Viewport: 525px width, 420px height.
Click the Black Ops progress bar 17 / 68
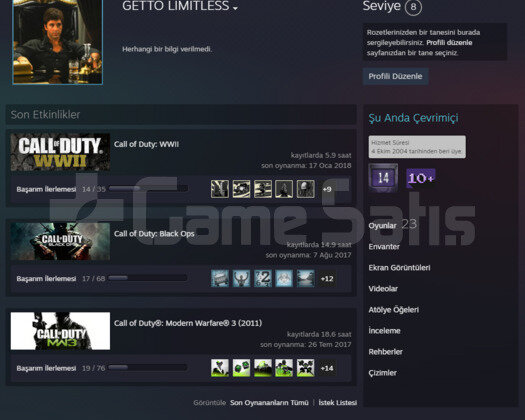coord(148,278)
